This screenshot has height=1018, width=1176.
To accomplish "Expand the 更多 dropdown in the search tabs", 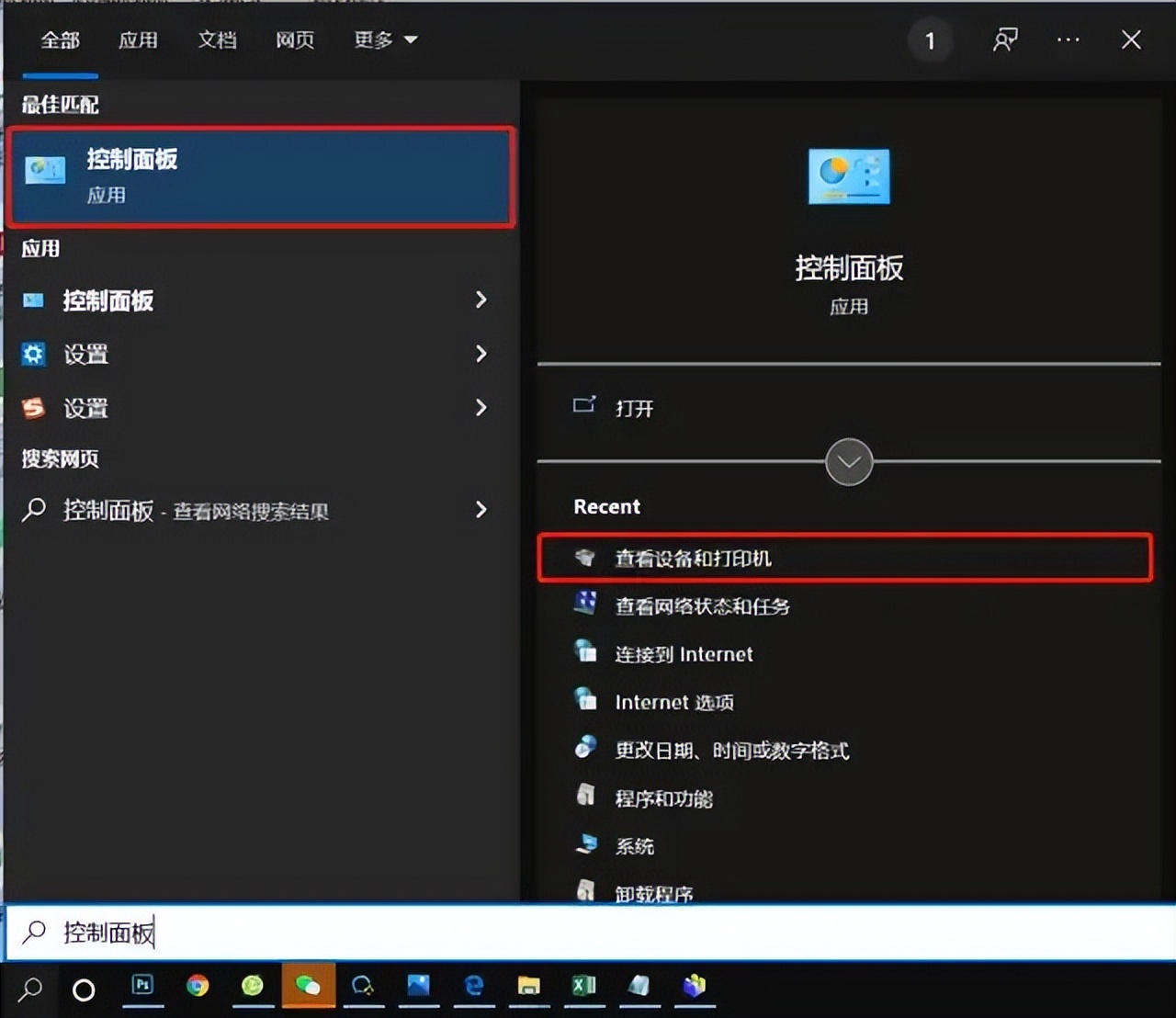I will pos(385,40).
